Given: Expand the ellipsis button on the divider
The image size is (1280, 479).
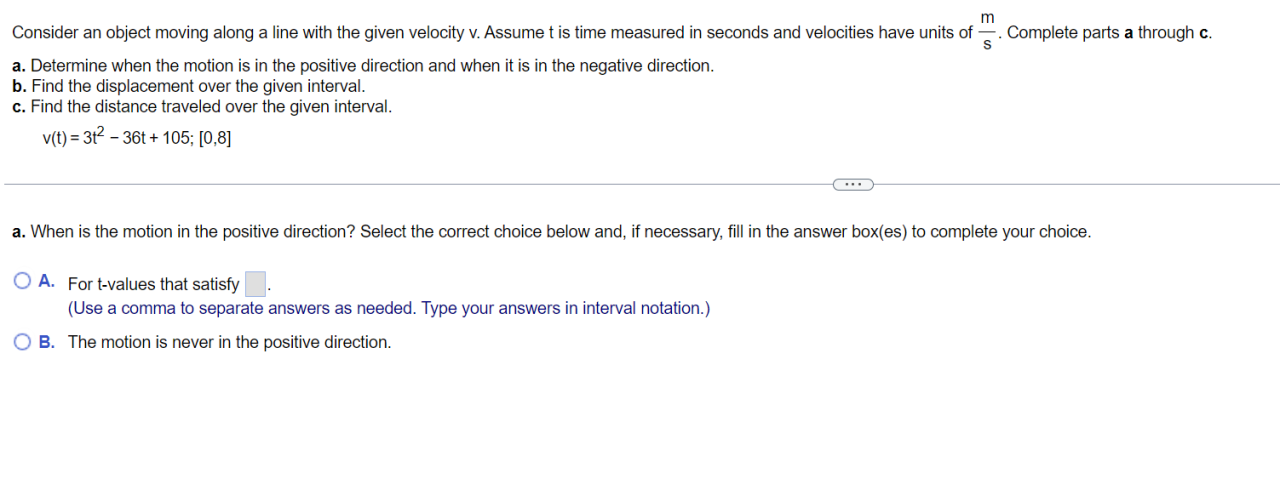Looking at the screenshot, I should [x=852, y=184].
